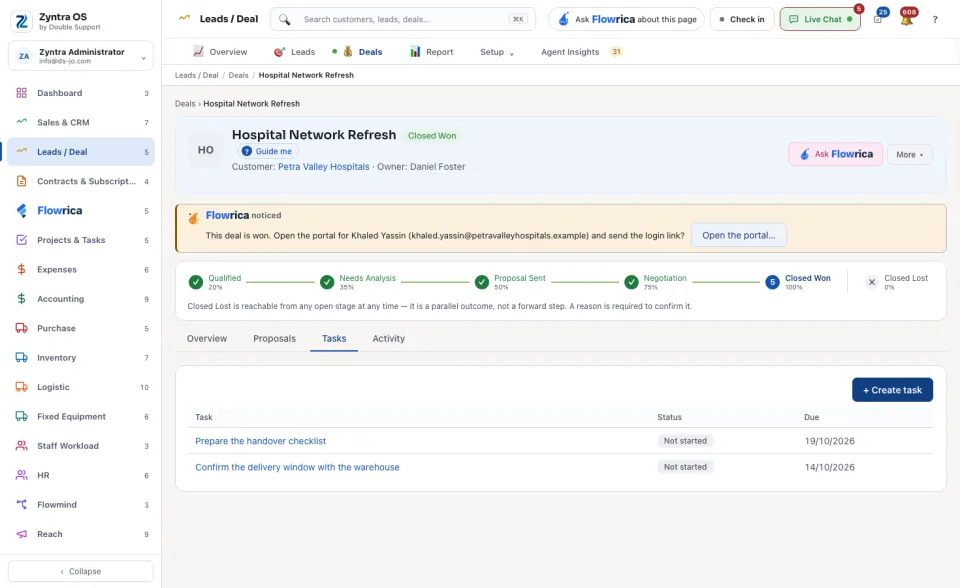This screenshot has height=588, width=960.
Task: Open the Logistic sidebar icon
Action: click(x=21, y=387)
